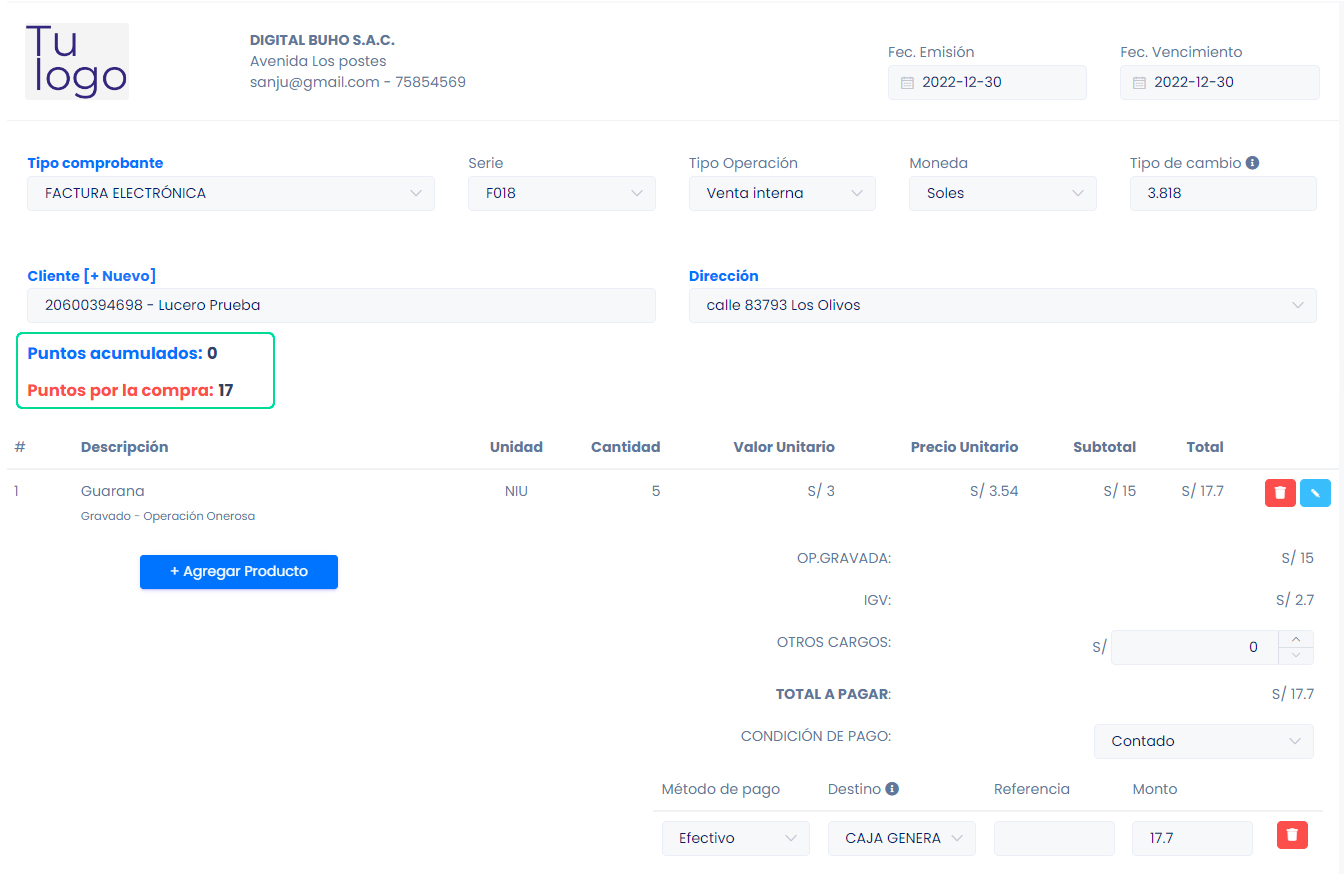This screenshot has height=874, width=1344.
Task: Open the Moneda Soles dropdown
Action: (1002, 193)
